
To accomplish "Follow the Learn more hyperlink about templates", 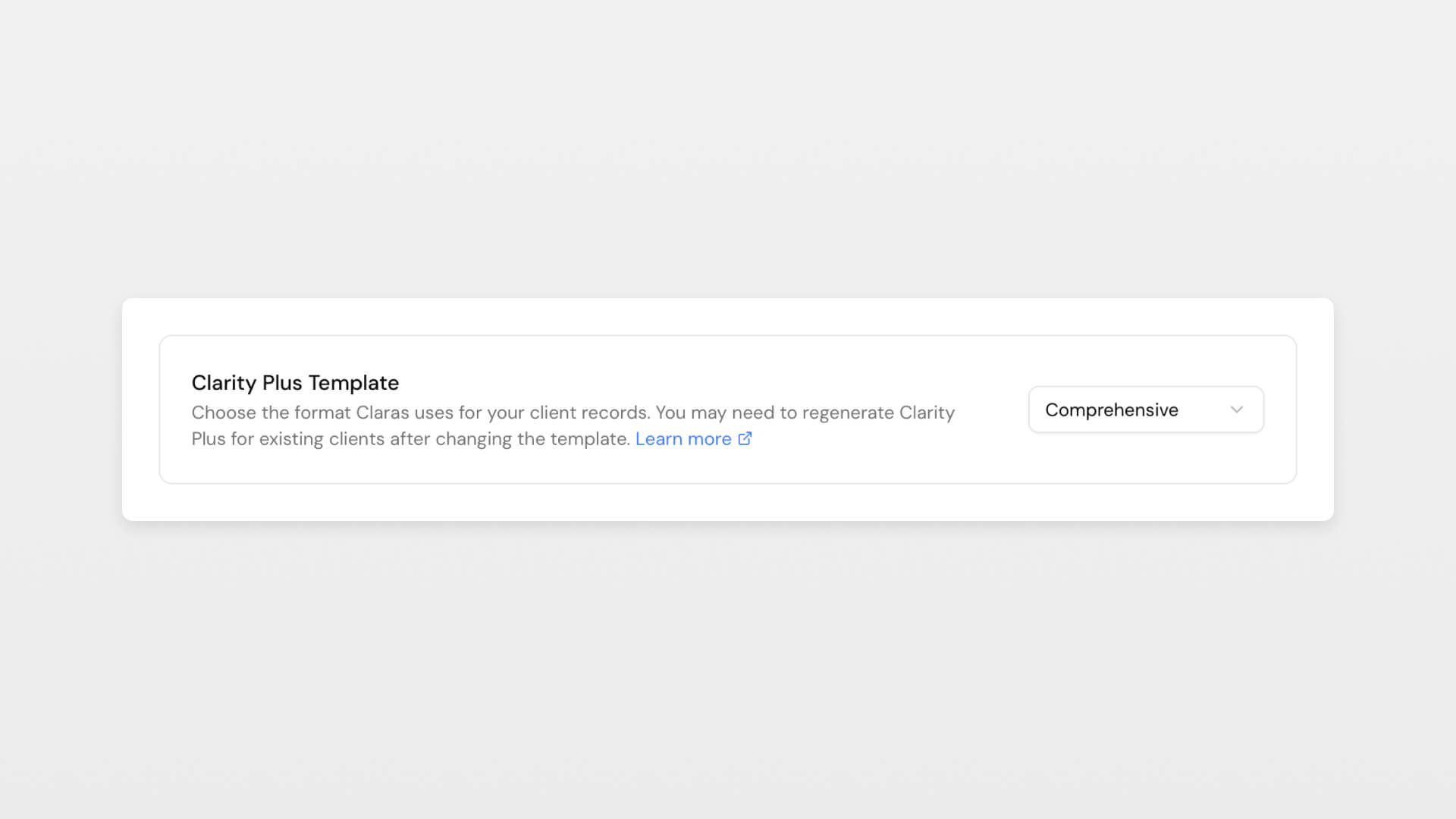I will [x=684, y=438].
